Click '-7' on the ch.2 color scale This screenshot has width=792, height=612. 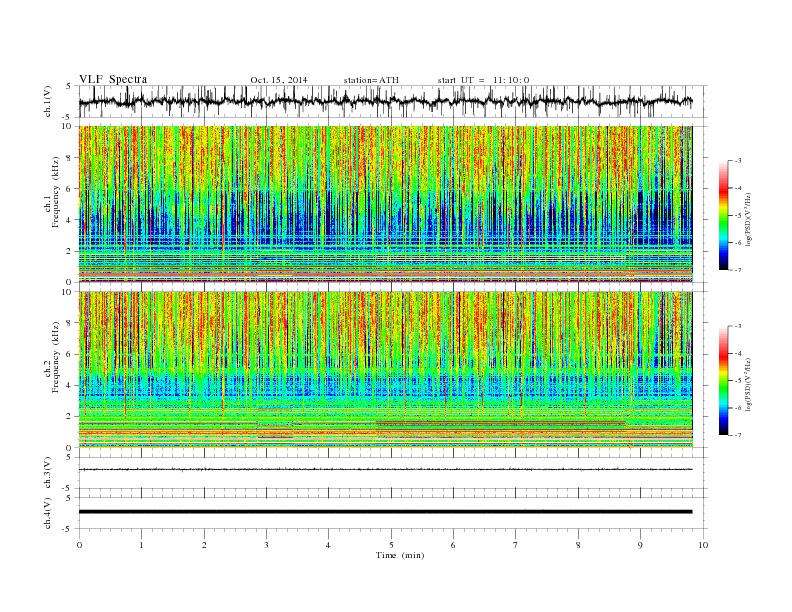[738, 435]
